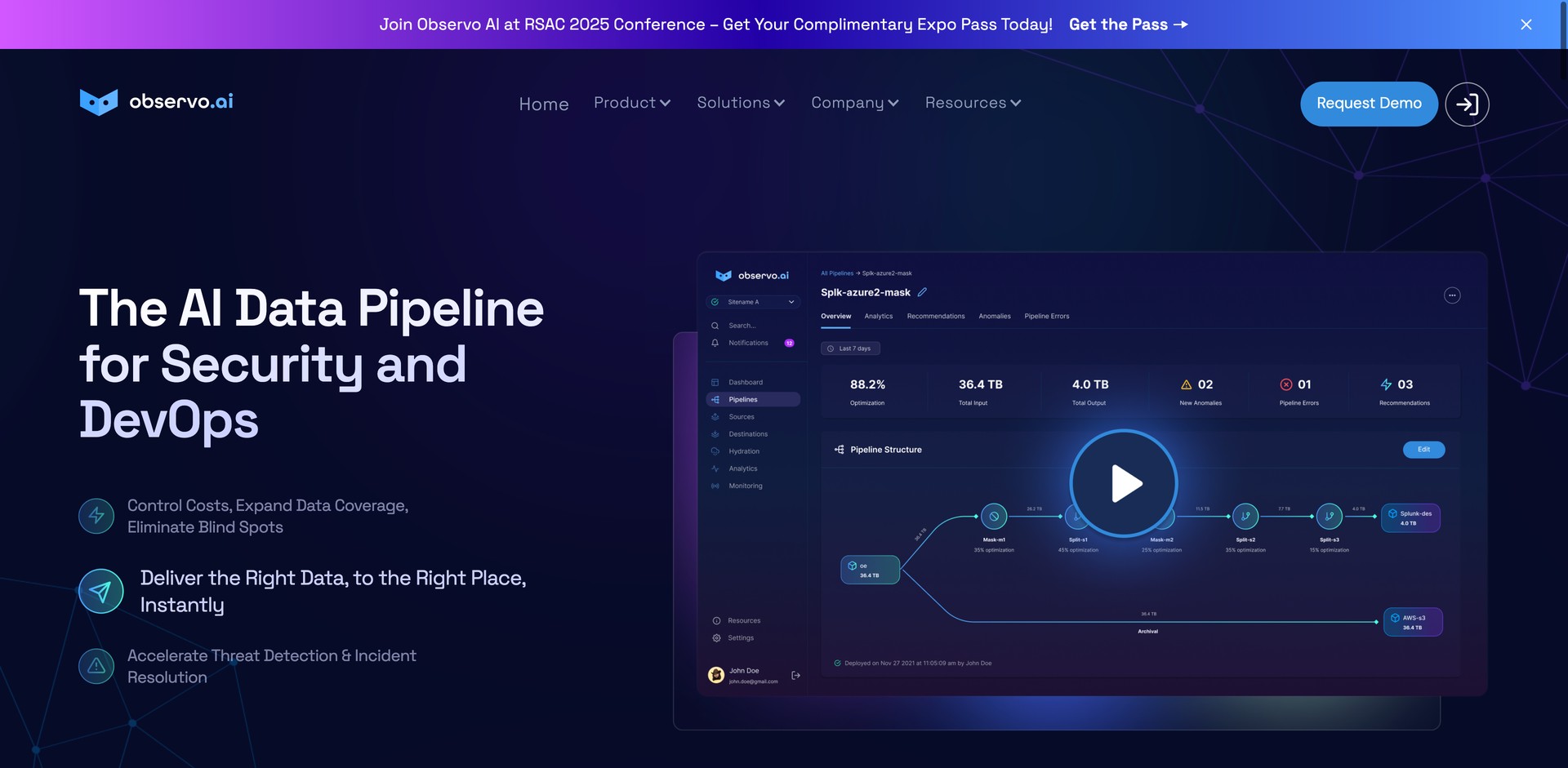Open the three-dot more options menu

point(1452,295)
